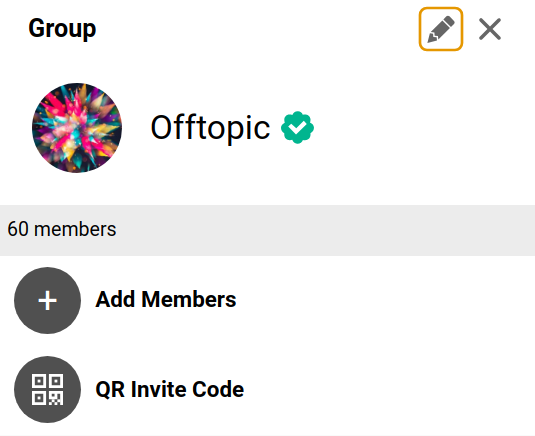
Task: Tap the dark circle with QR squares
Action: [x=47, y=390]
